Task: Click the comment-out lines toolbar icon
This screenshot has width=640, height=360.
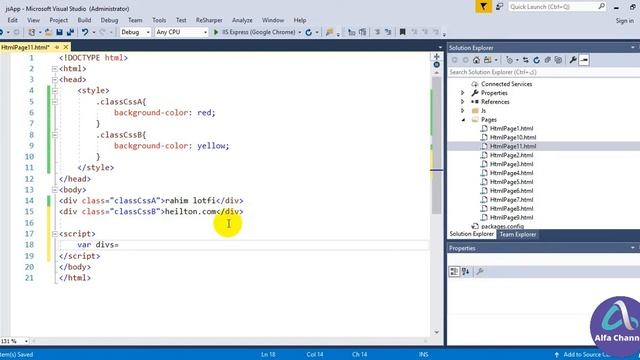Action: pos(377,32)
